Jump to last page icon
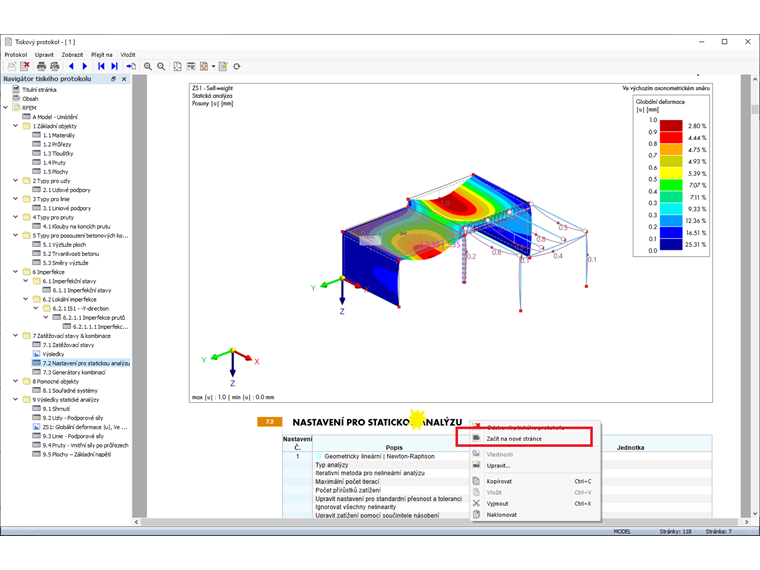The image size is (760, 570). click(x=114, y=66)
